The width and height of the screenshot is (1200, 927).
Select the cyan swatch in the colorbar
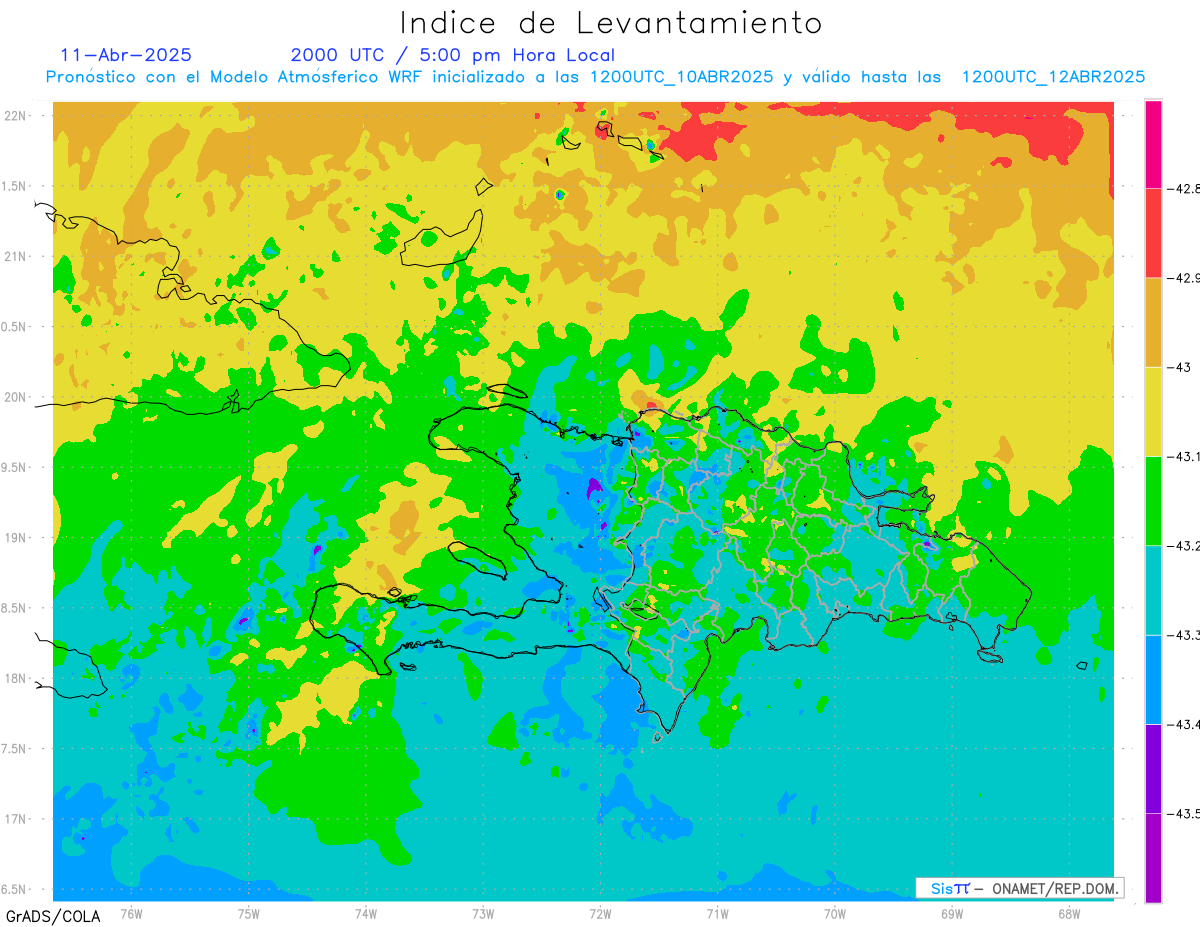point(1153,590)
